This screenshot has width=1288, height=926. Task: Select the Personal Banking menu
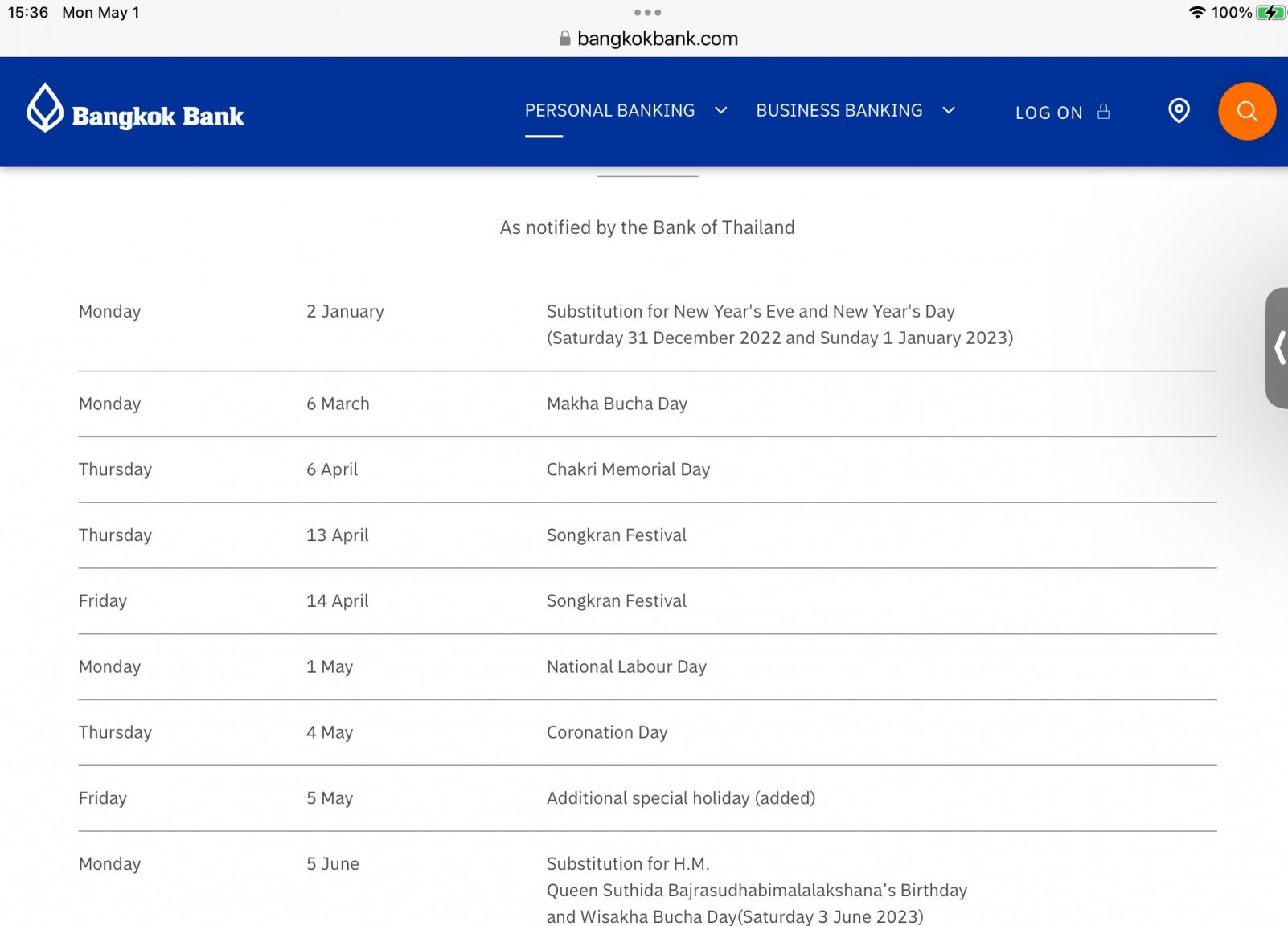pos(609,110)
